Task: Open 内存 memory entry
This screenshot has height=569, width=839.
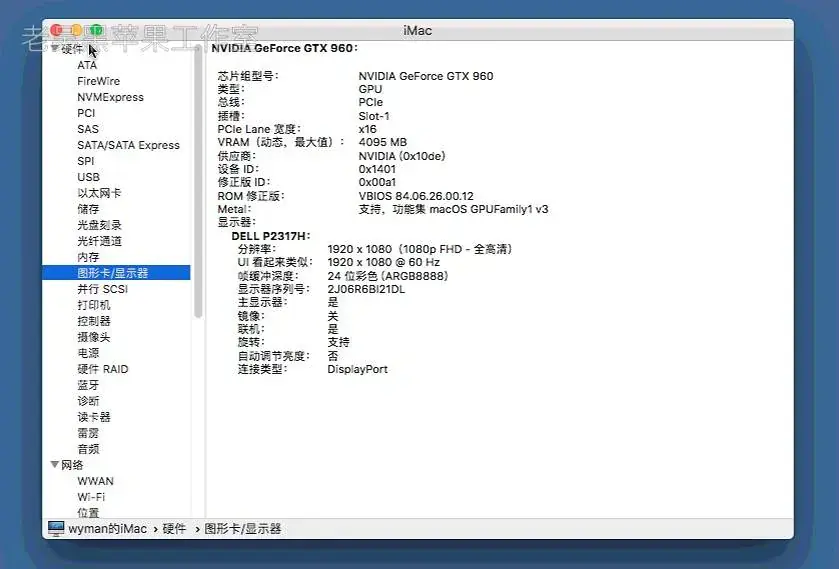Action: (88, 257)
